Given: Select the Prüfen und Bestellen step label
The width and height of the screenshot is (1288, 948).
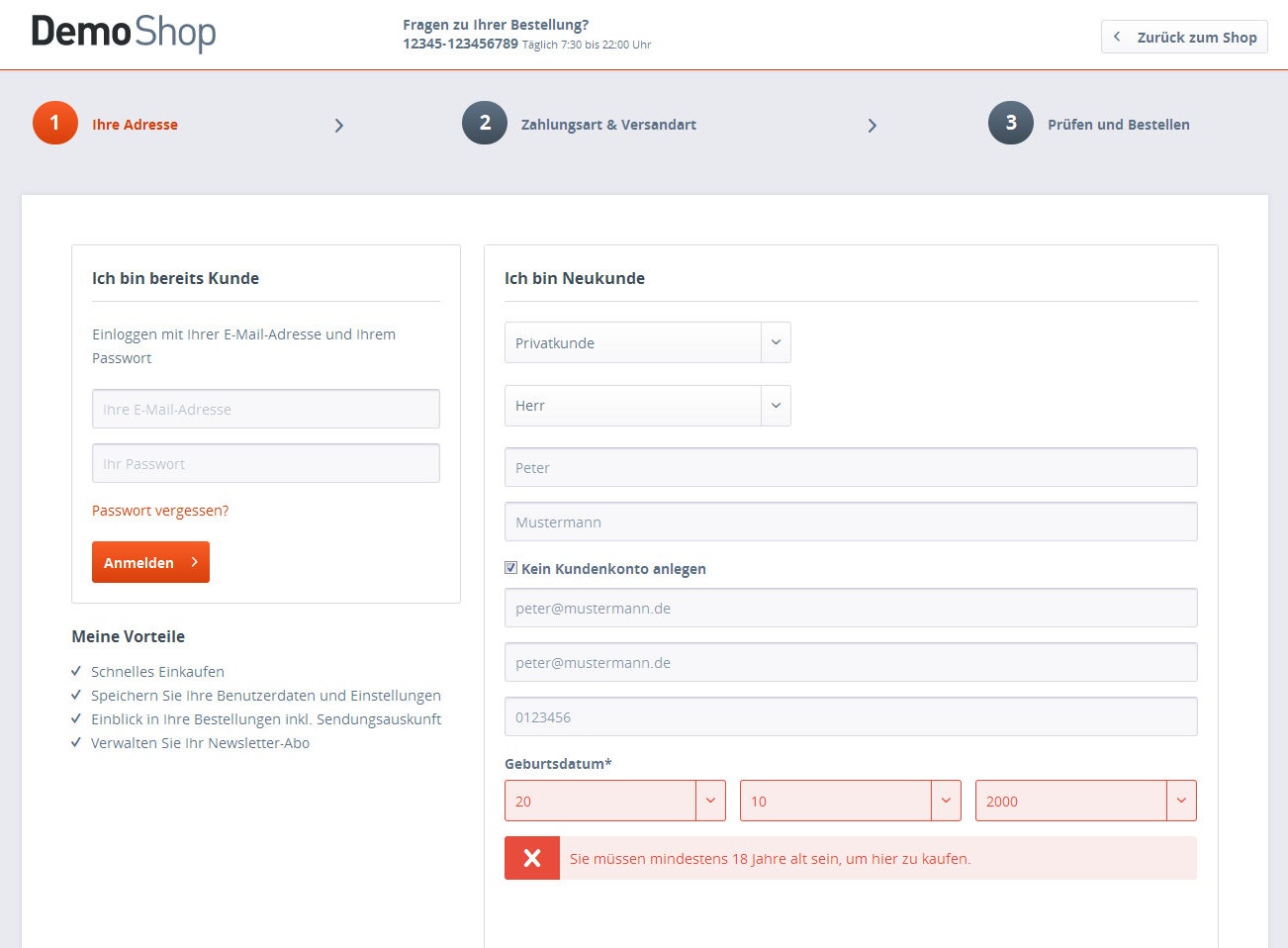Looking at the screenshot, I should tap(1119, 125).
